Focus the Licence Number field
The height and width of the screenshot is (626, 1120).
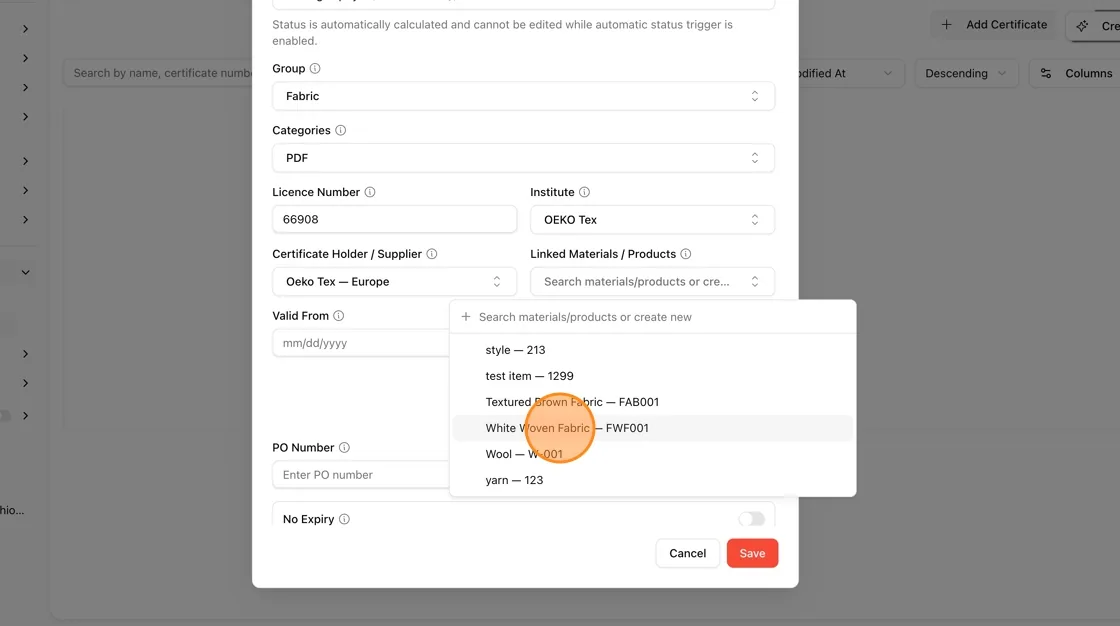(394, 219)
